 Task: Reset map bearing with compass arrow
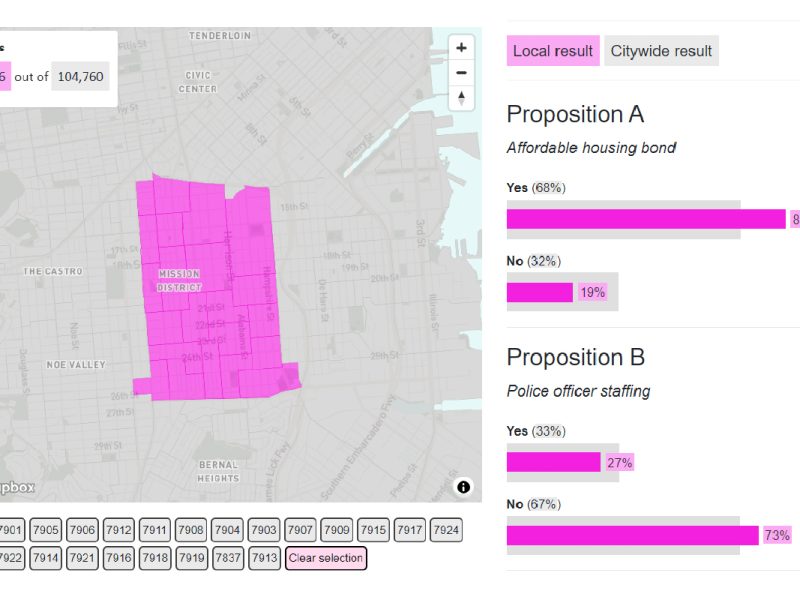[x=460, y=97]
